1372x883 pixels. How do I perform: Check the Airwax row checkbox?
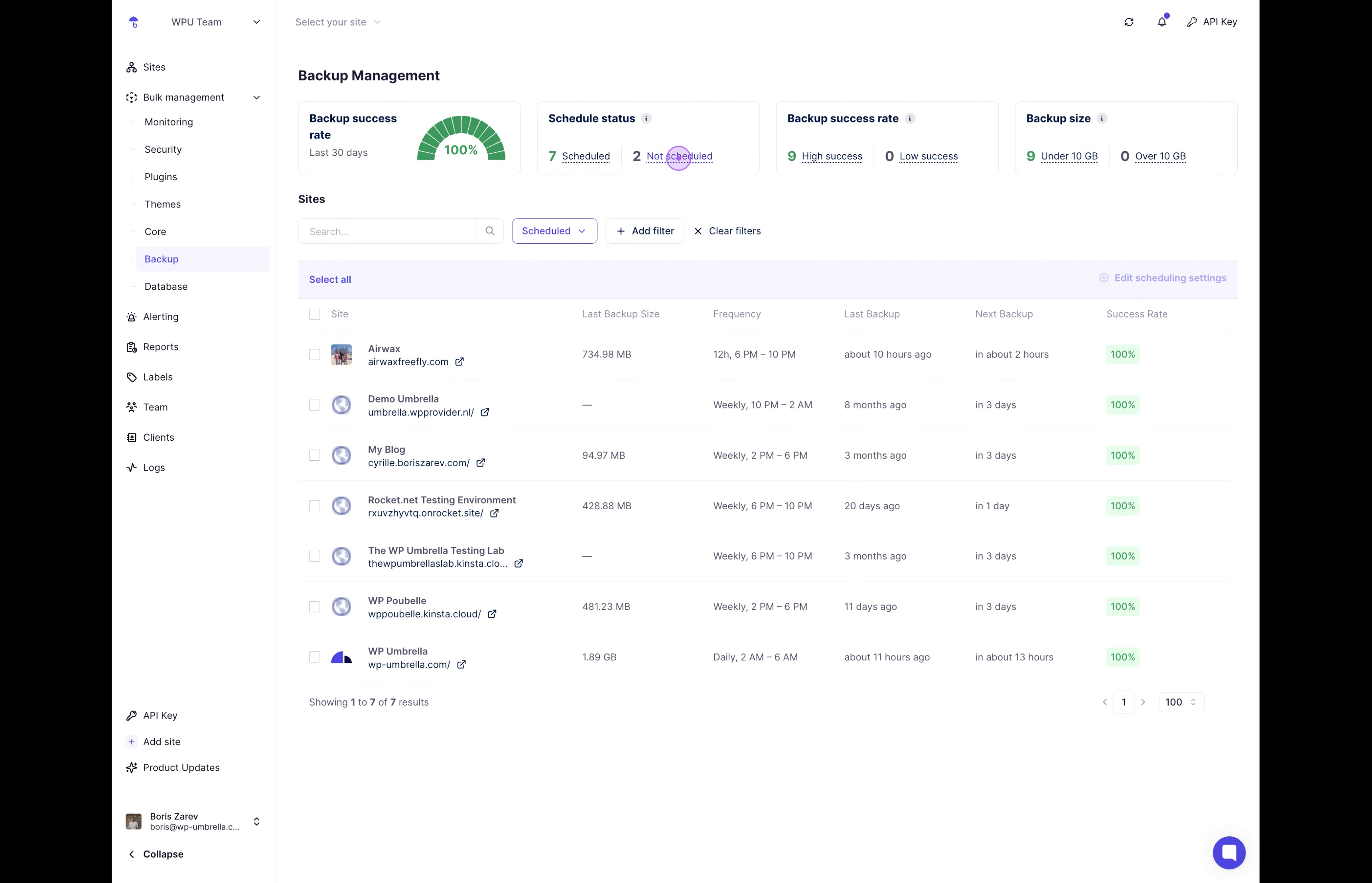(315, 354)
